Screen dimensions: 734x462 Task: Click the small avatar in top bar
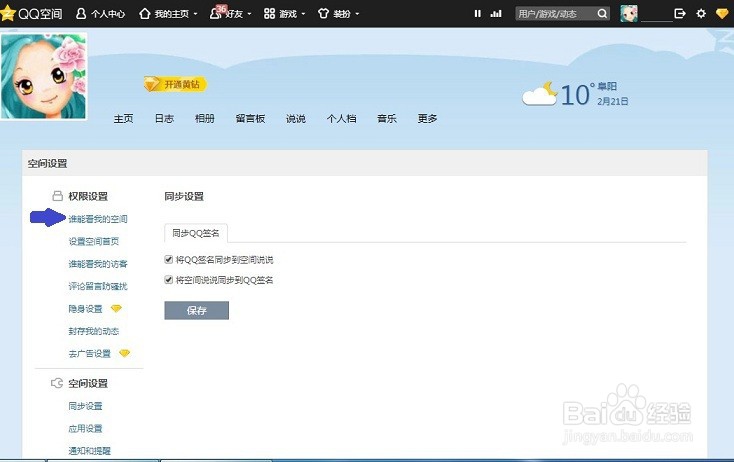(x=629, y=14)
